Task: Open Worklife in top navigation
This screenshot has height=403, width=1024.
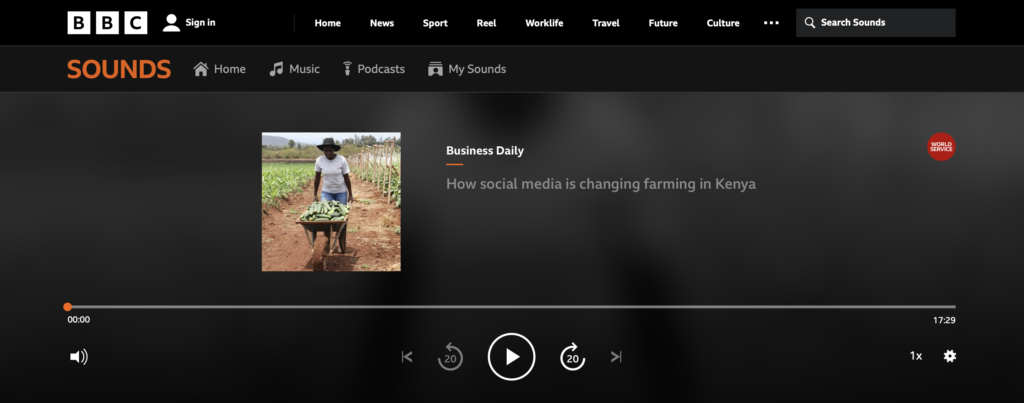Action: click(544, 23)
